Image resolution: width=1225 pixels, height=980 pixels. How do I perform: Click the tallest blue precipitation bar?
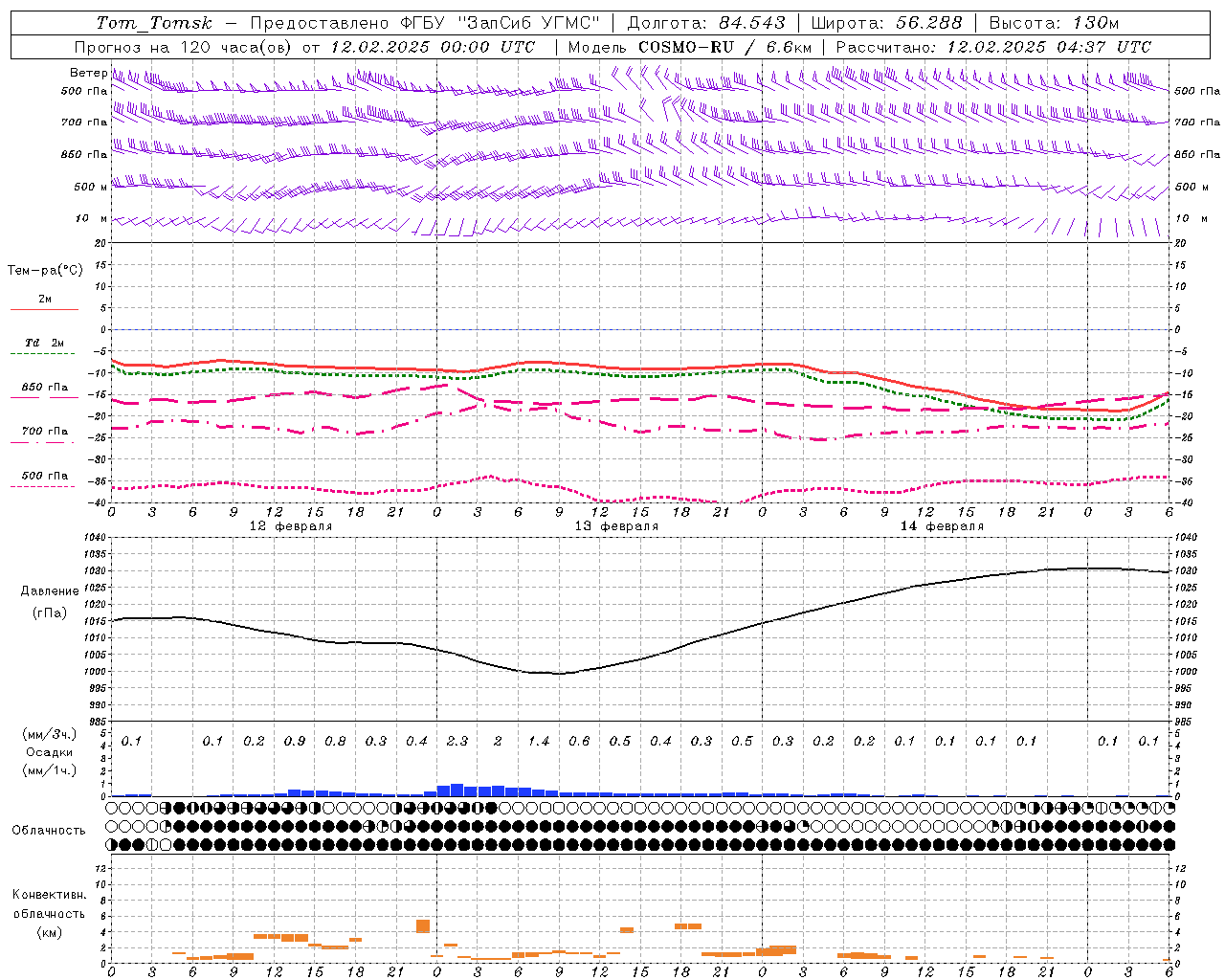pyautogui.click(x=457, y=790)
